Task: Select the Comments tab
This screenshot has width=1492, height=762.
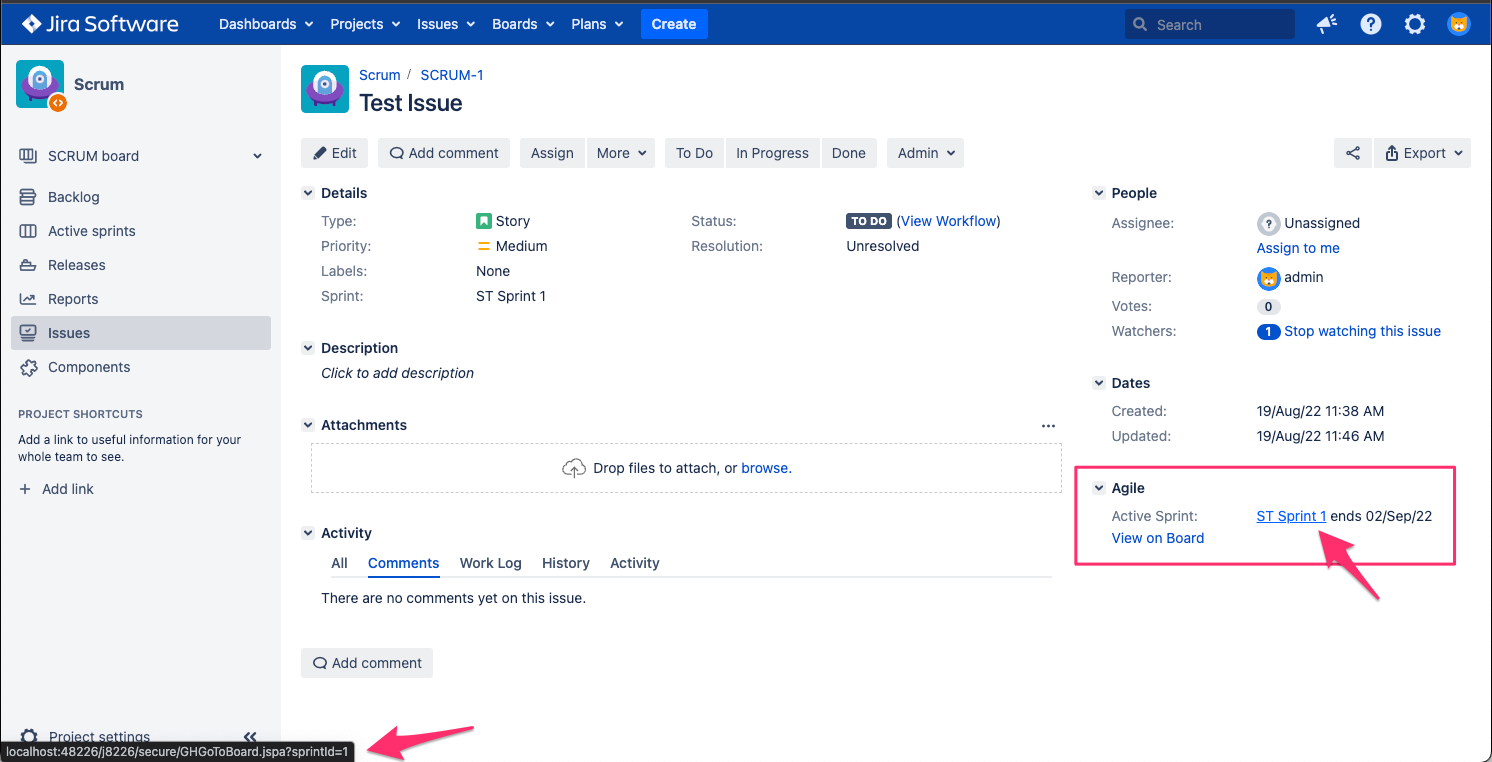Action: coord(403,563)
